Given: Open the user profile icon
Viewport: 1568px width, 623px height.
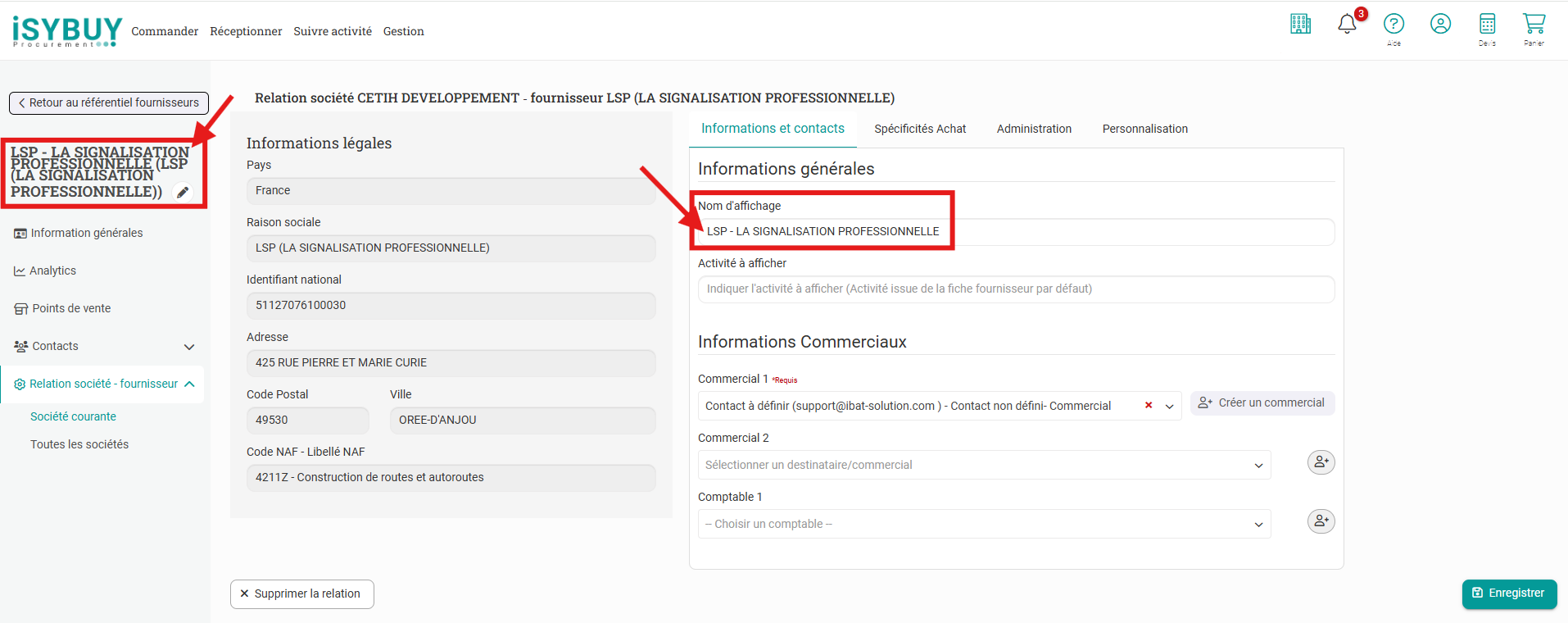Looking at the screenshot, I should (x=1440, y=24).
